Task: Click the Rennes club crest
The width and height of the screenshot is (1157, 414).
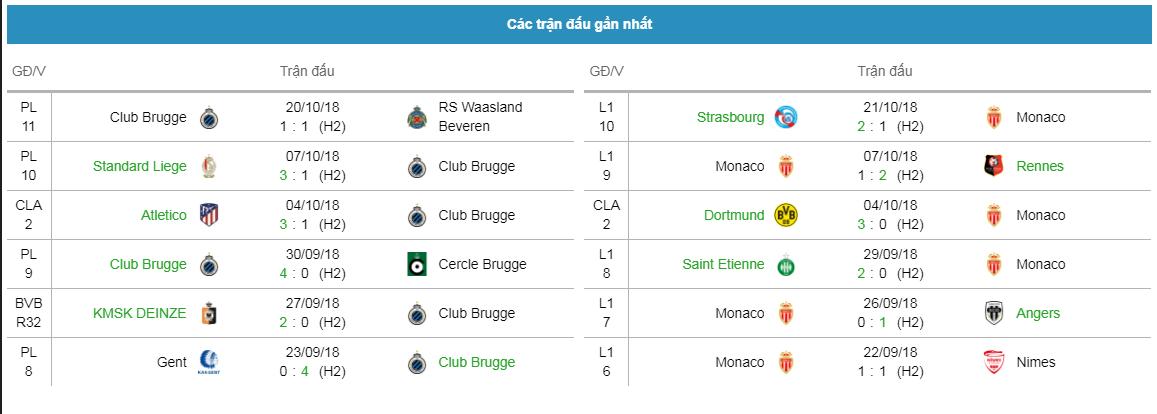Action: coord(995,166)
